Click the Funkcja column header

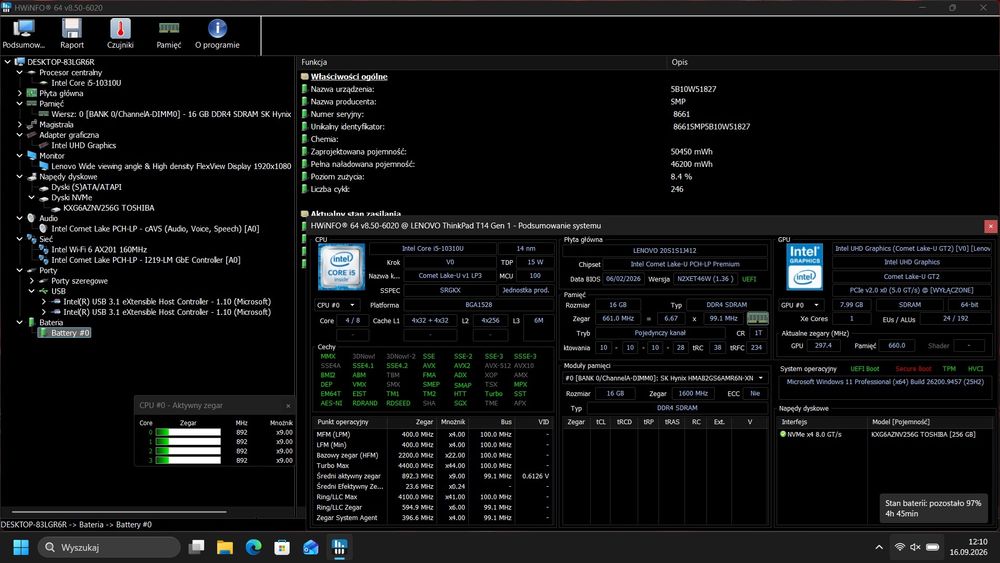click(x=483, y=62)
